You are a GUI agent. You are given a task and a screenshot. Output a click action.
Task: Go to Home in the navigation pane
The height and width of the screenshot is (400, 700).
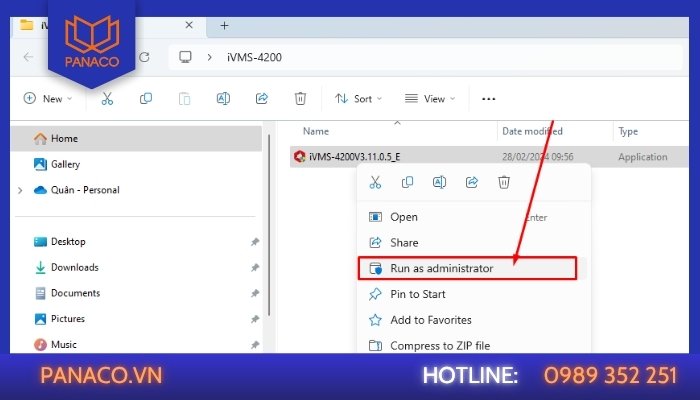pyautogui.click(x=136, y=139)
